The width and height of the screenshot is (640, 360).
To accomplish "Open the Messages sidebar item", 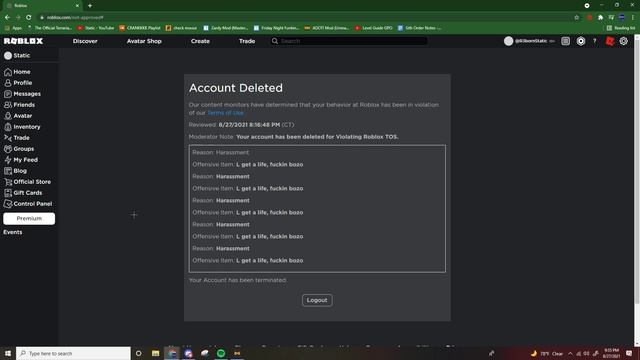I will [x=22, y=94].
